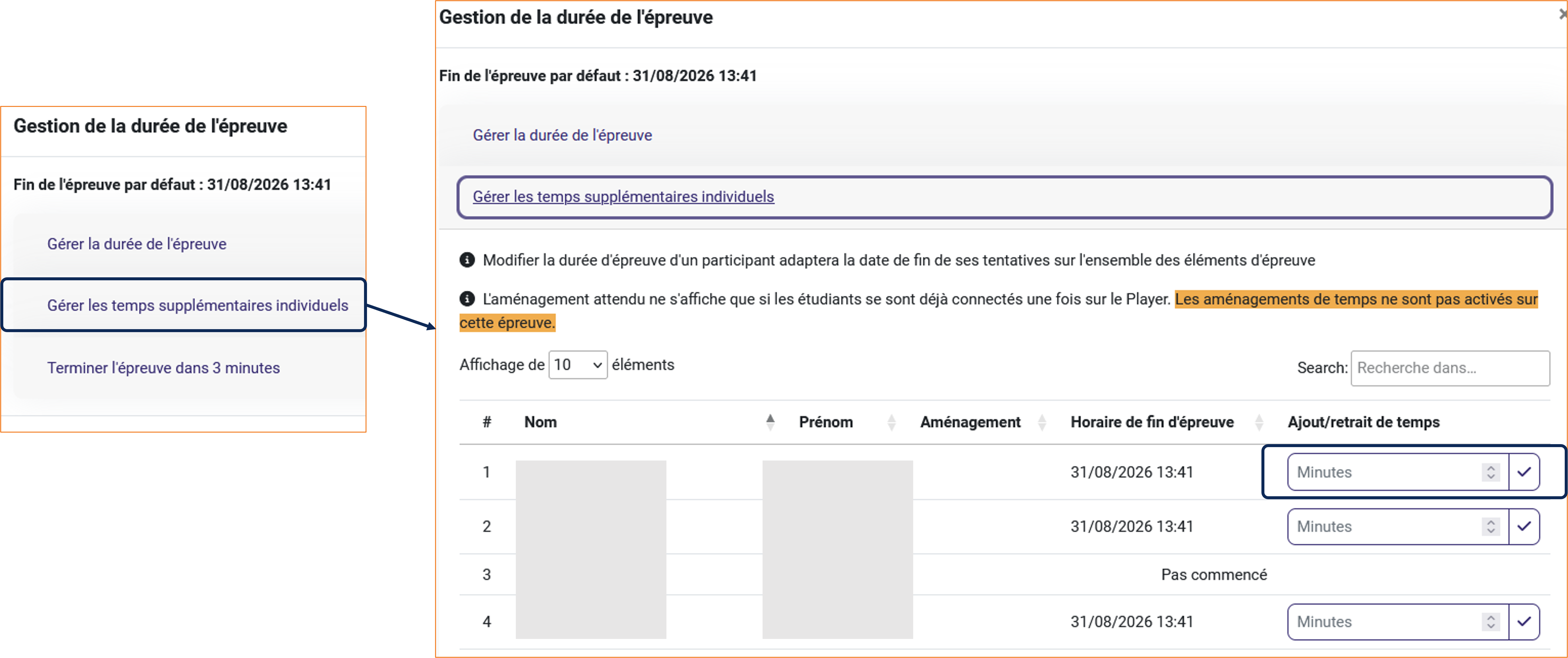Screen dimensions: 1568x658
Task: Click the info icon beside L'aménagement attendu text
Action: (x=467, y=299)
